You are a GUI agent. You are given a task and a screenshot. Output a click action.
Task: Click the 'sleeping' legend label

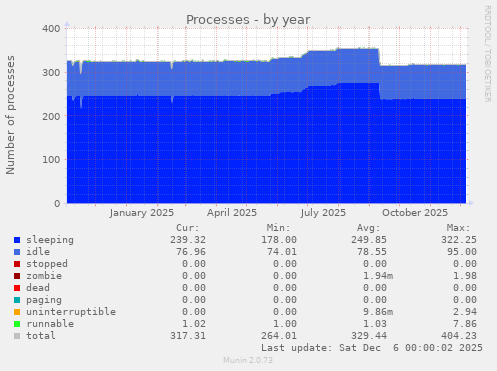[50, 240]
